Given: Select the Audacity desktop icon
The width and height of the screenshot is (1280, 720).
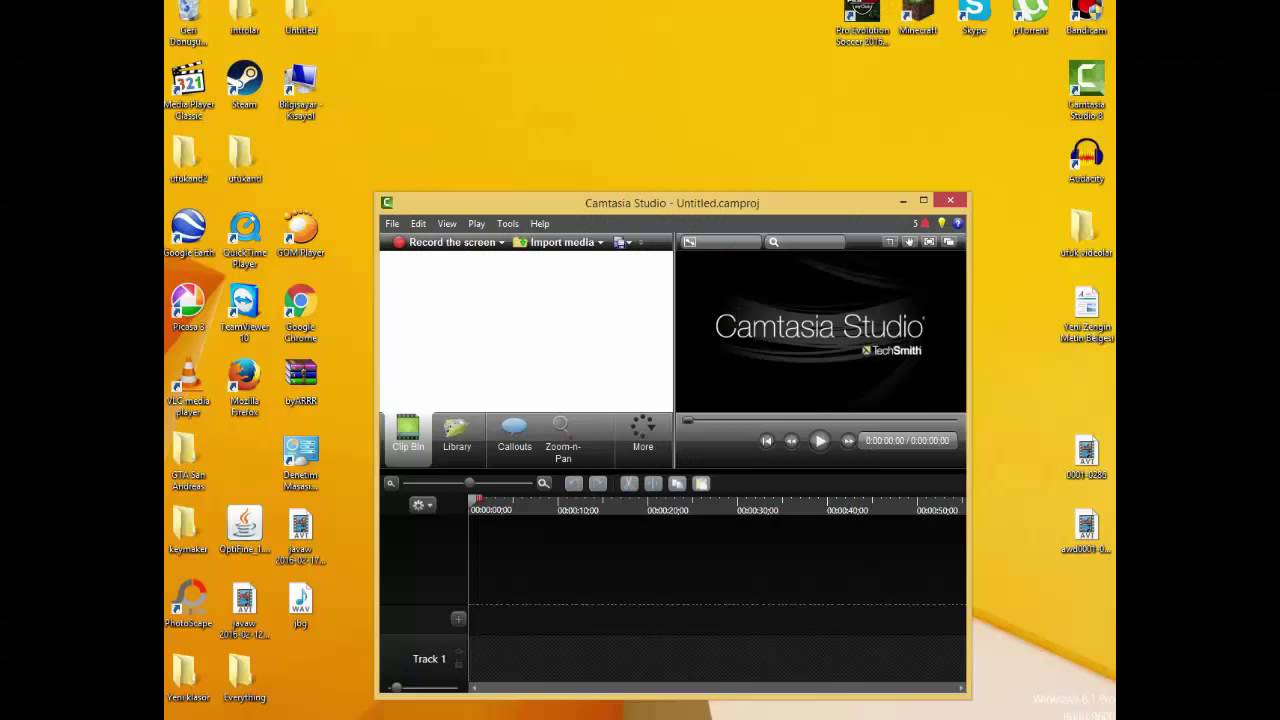Looking at the screenshot, I should point(1086,161).
